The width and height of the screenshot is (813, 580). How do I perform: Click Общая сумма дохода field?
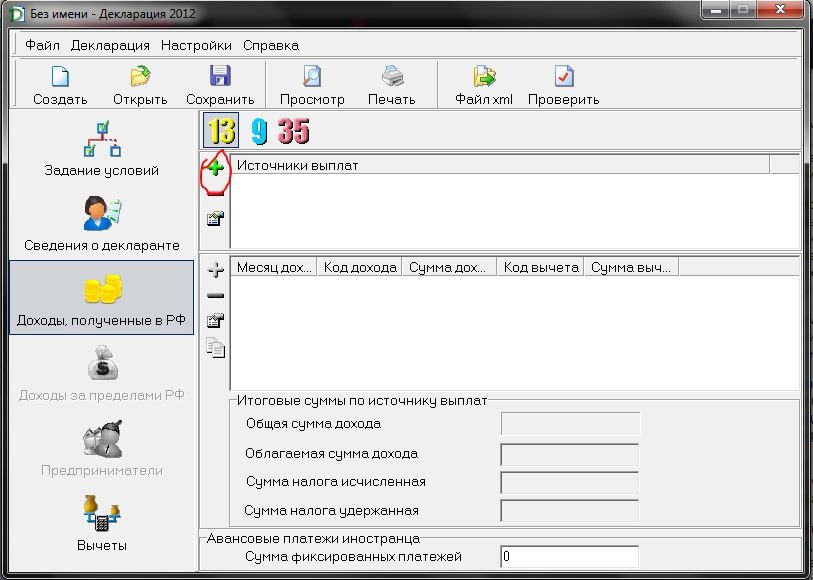[x=570, y=424]
